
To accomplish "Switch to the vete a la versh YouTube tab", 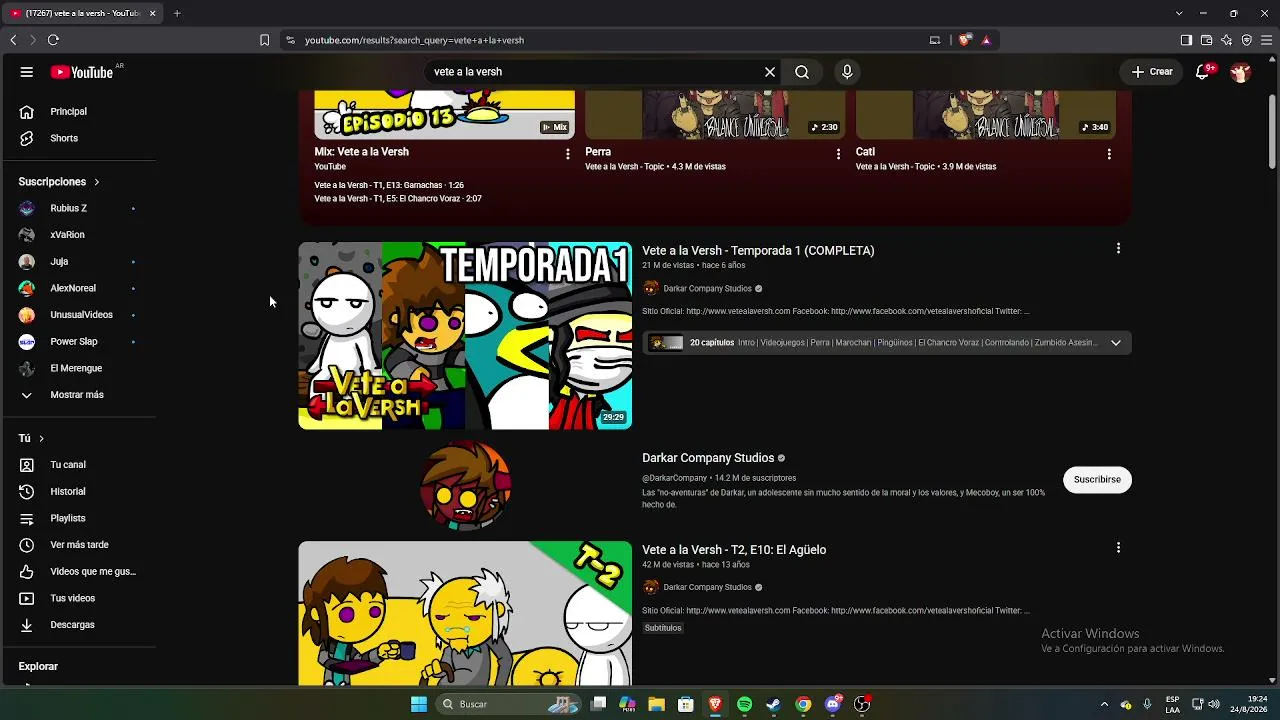I will click(x=83, y=13).
